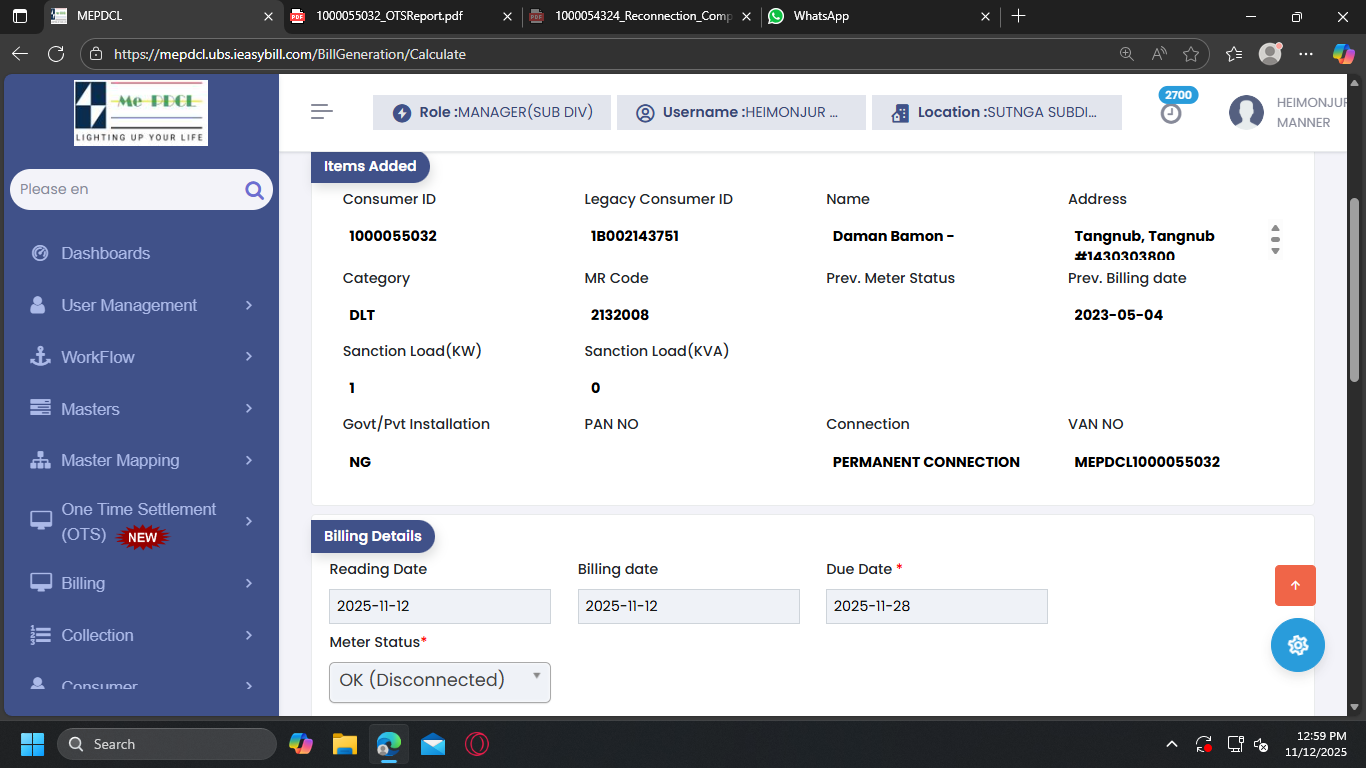Click the Masters server icon
1366x768 pixels.
[x=40, y=408]
